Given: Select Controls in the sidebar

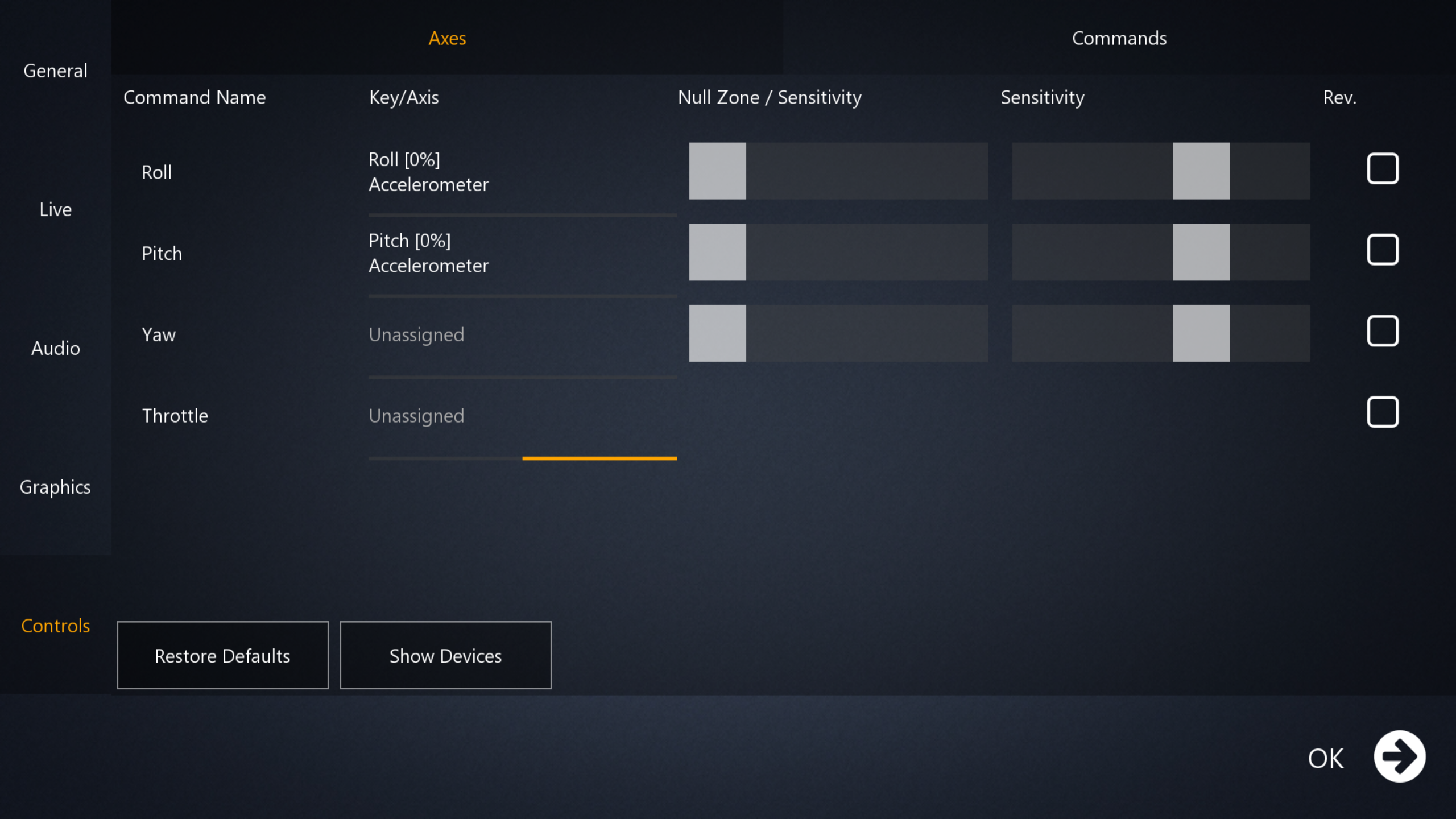Looking at the screenshot, I should (55, 626).
